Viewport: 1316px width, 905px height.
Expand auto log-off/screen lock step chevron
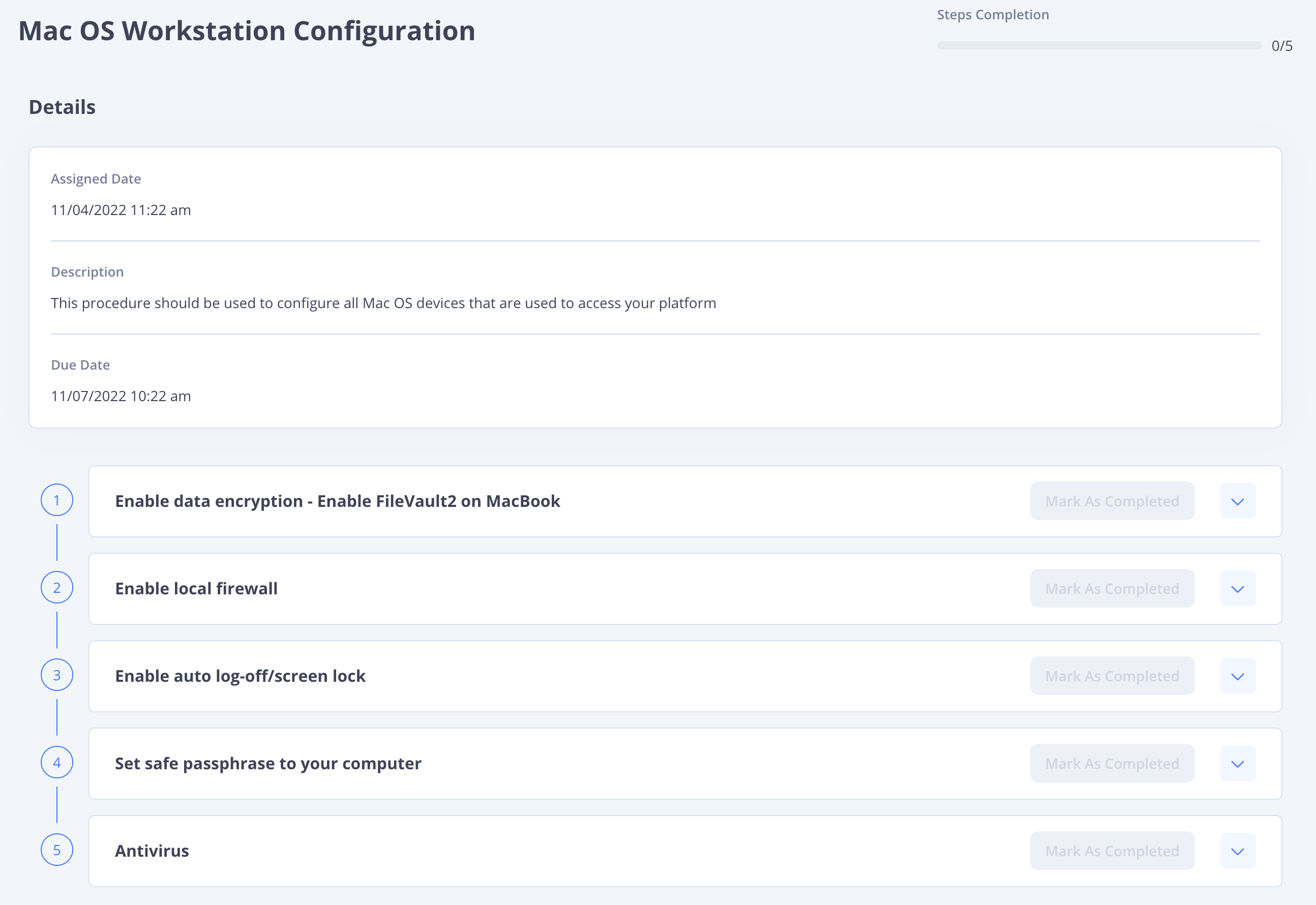coord(1238,676)
